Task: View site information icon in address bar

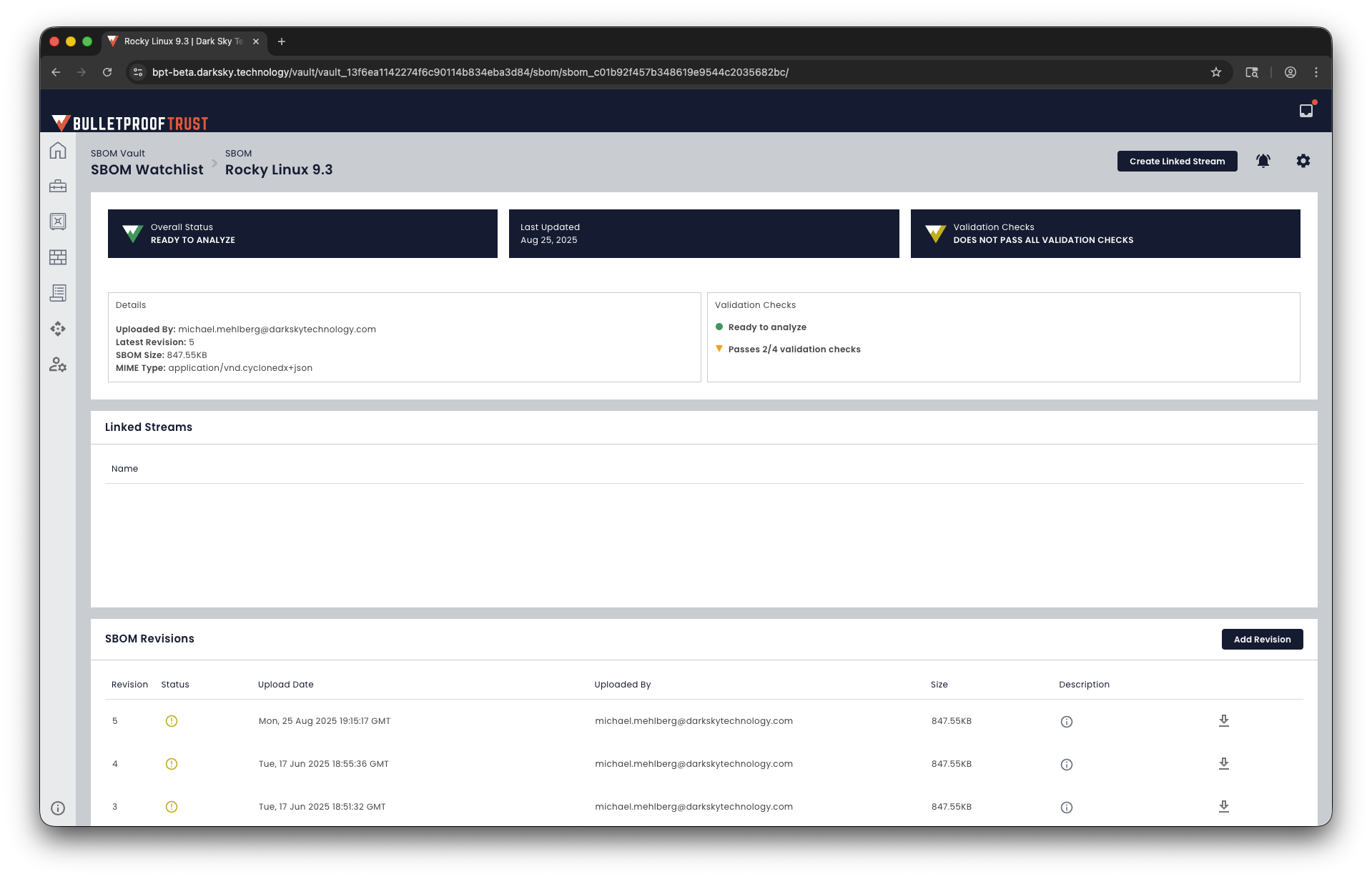Action: tap(139, 72)
